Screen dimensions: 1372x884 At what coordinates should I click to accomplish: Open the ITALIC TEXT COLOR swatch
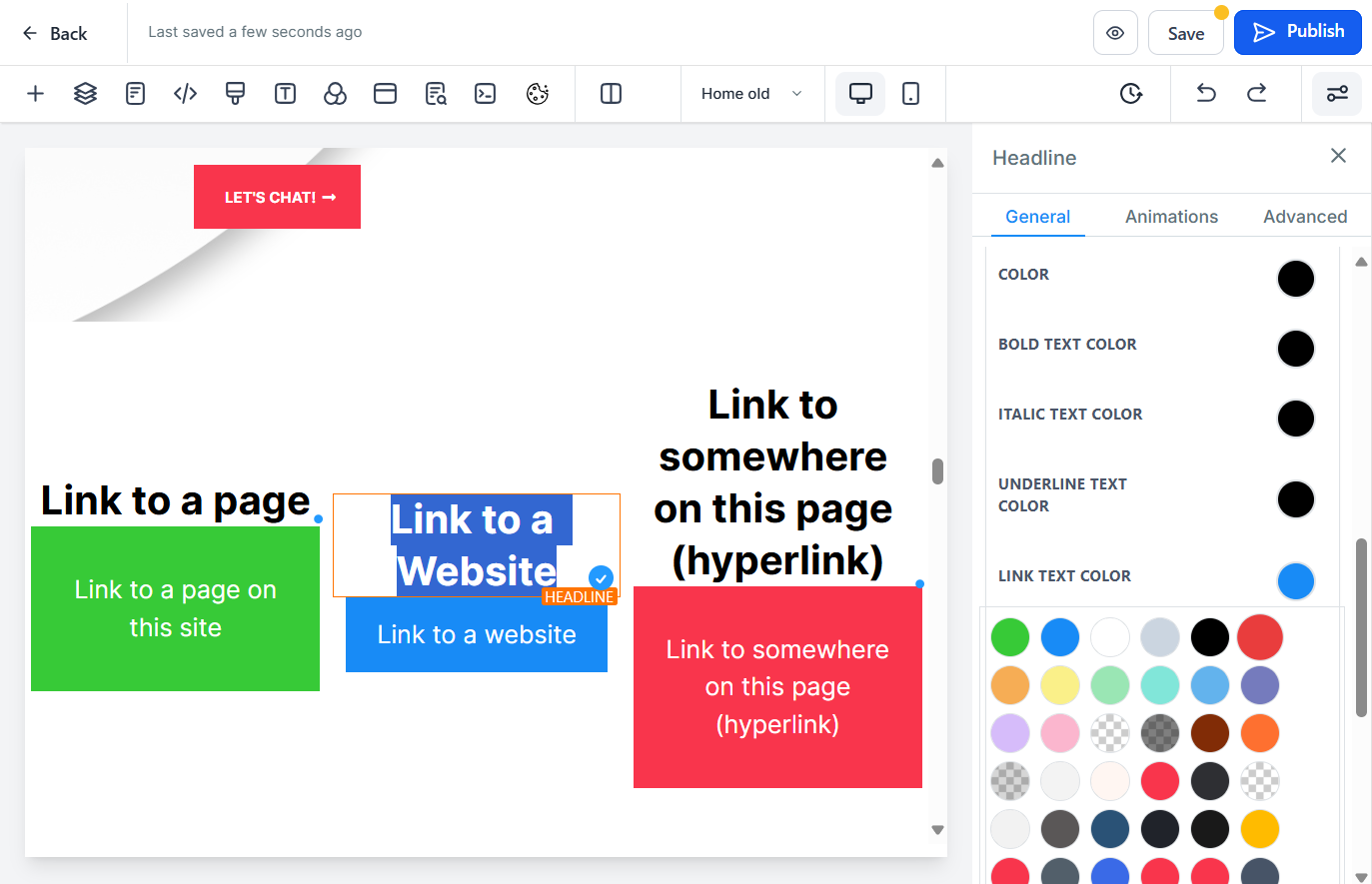tap(1296, 419)
